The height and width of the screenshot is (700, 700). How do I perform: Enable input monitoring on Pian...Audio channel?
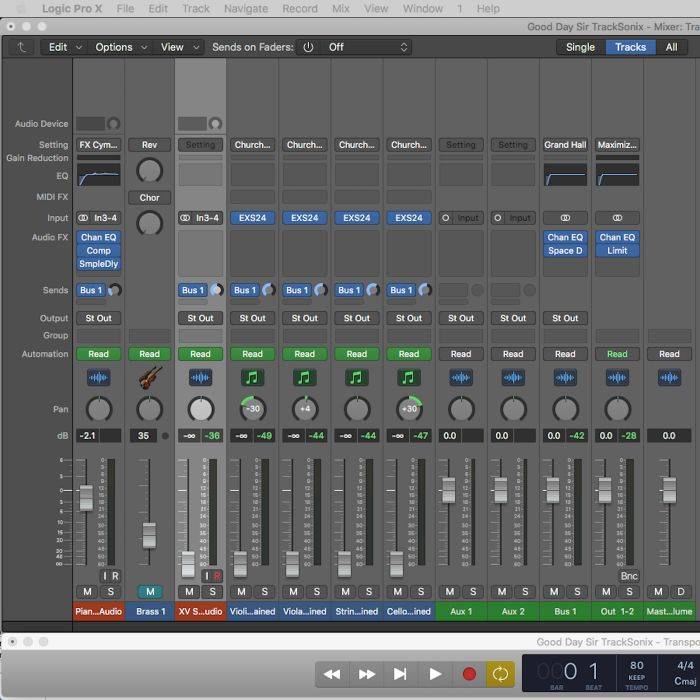105,576
